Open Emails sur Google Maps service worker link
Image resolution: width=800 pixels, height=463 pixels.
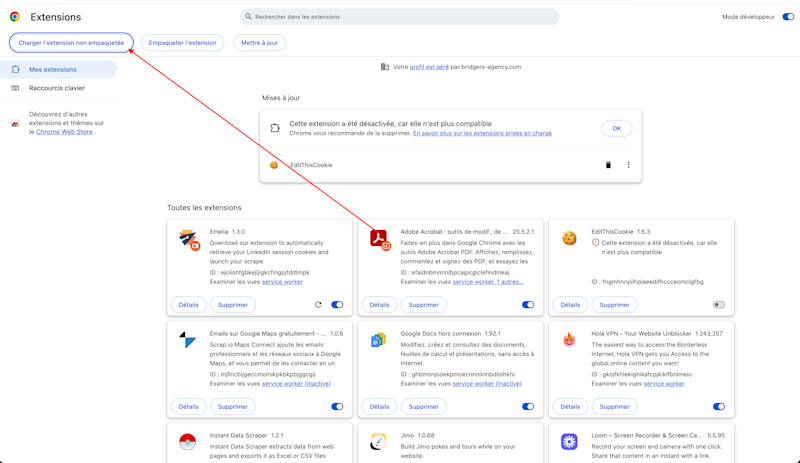[296, 384]
